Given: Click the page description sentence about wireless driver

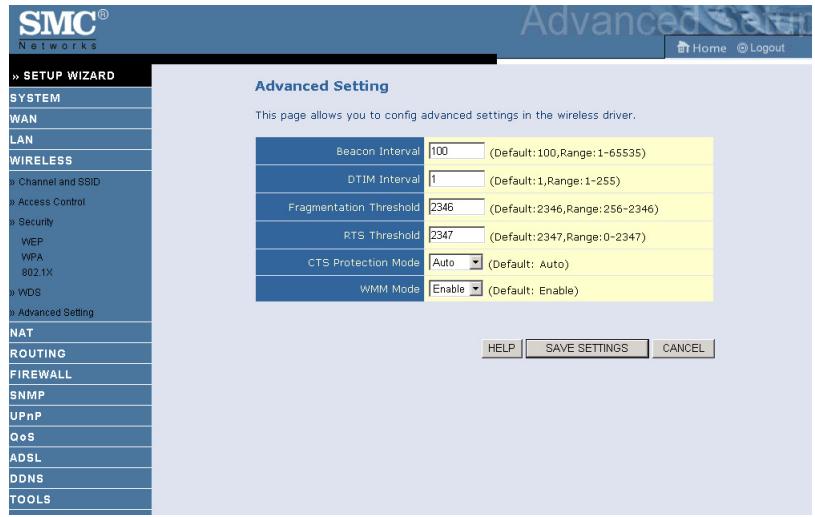Looking at the screenshot, I should point(445,115).
